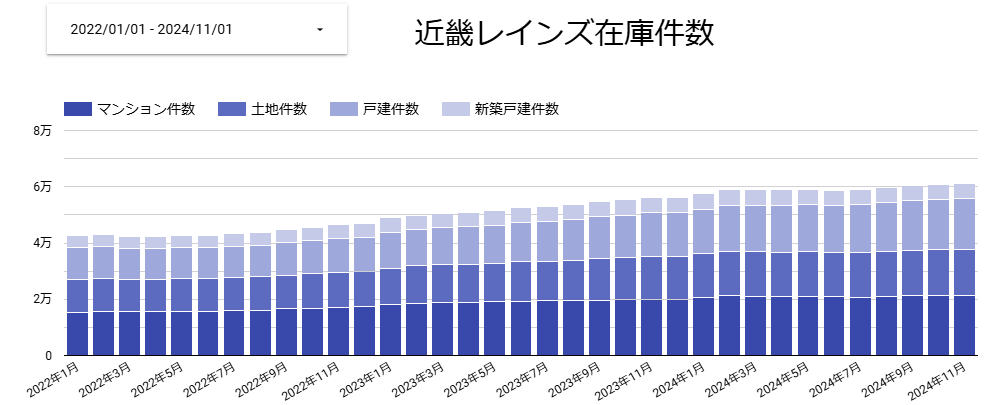994x405 pixels.
Task: Click the 2024年5月 stacked bar
Action: [x=808, y=273]
